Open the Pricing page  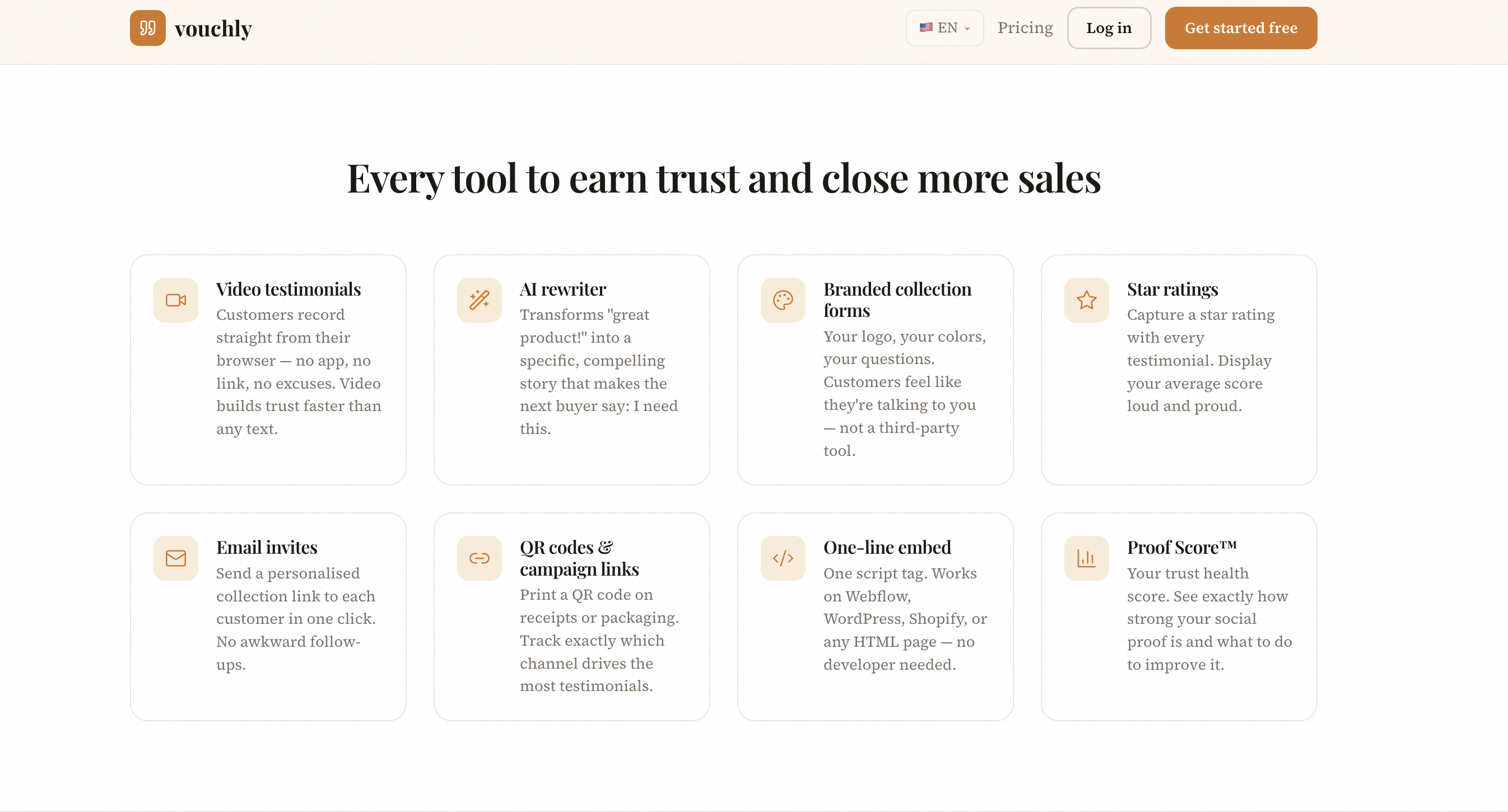[1025, 28]
